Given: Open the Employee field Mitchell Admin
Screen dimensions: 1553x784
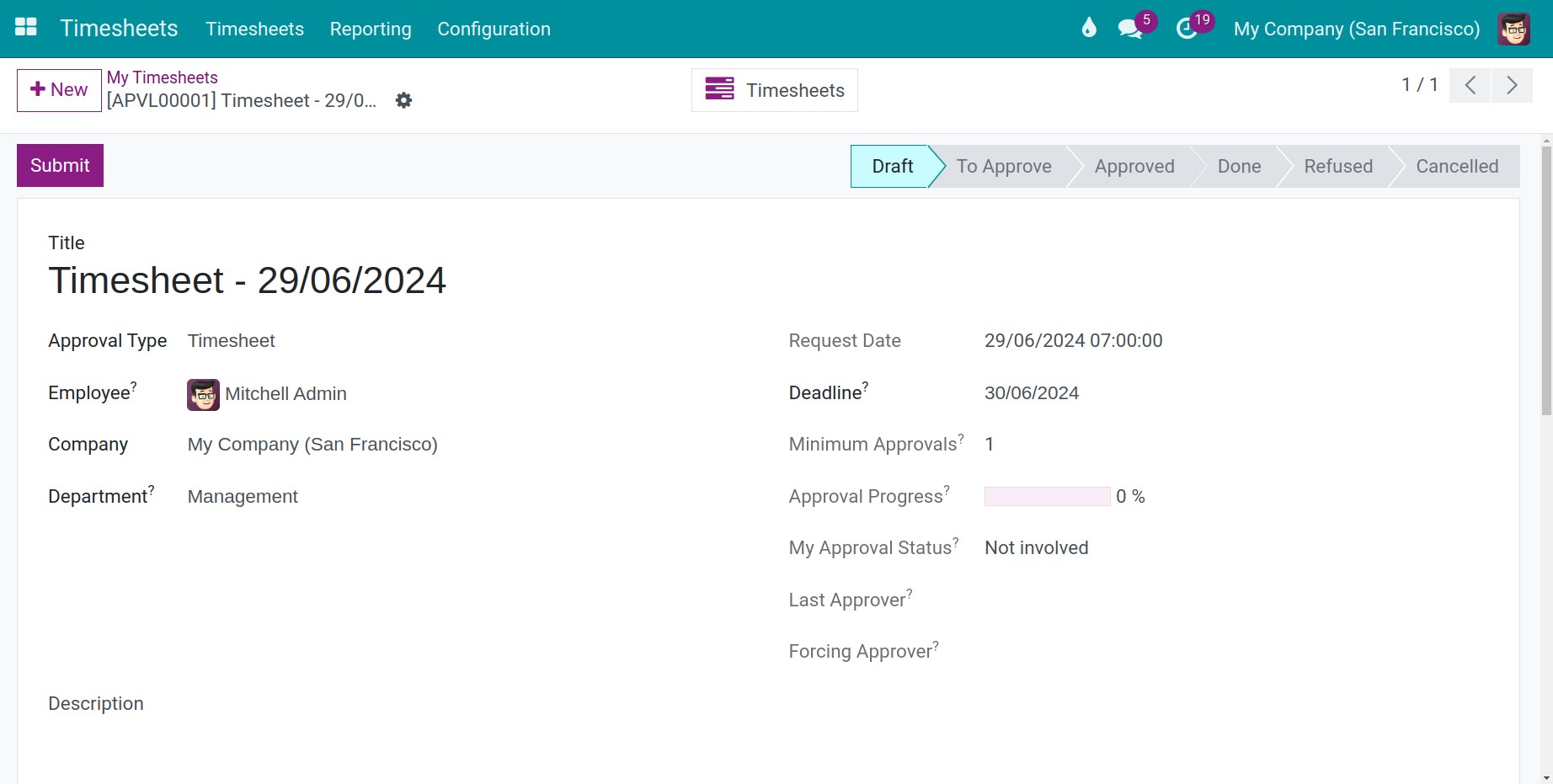Looking at the screenshot, I should pyautogui.click(x=286, y=394).
